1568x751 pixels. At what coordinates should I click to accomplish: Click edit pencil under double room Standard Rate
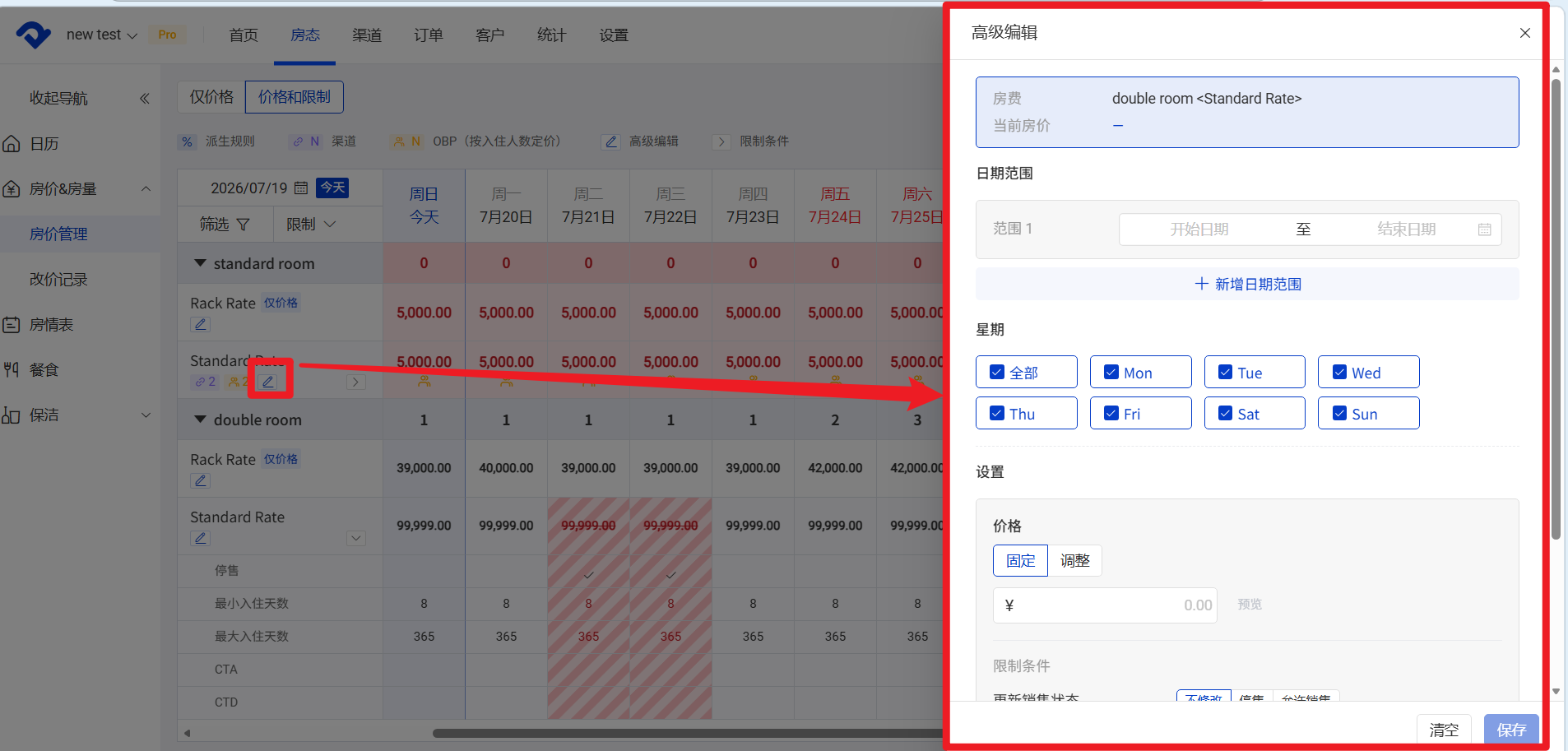click(201, 538)
